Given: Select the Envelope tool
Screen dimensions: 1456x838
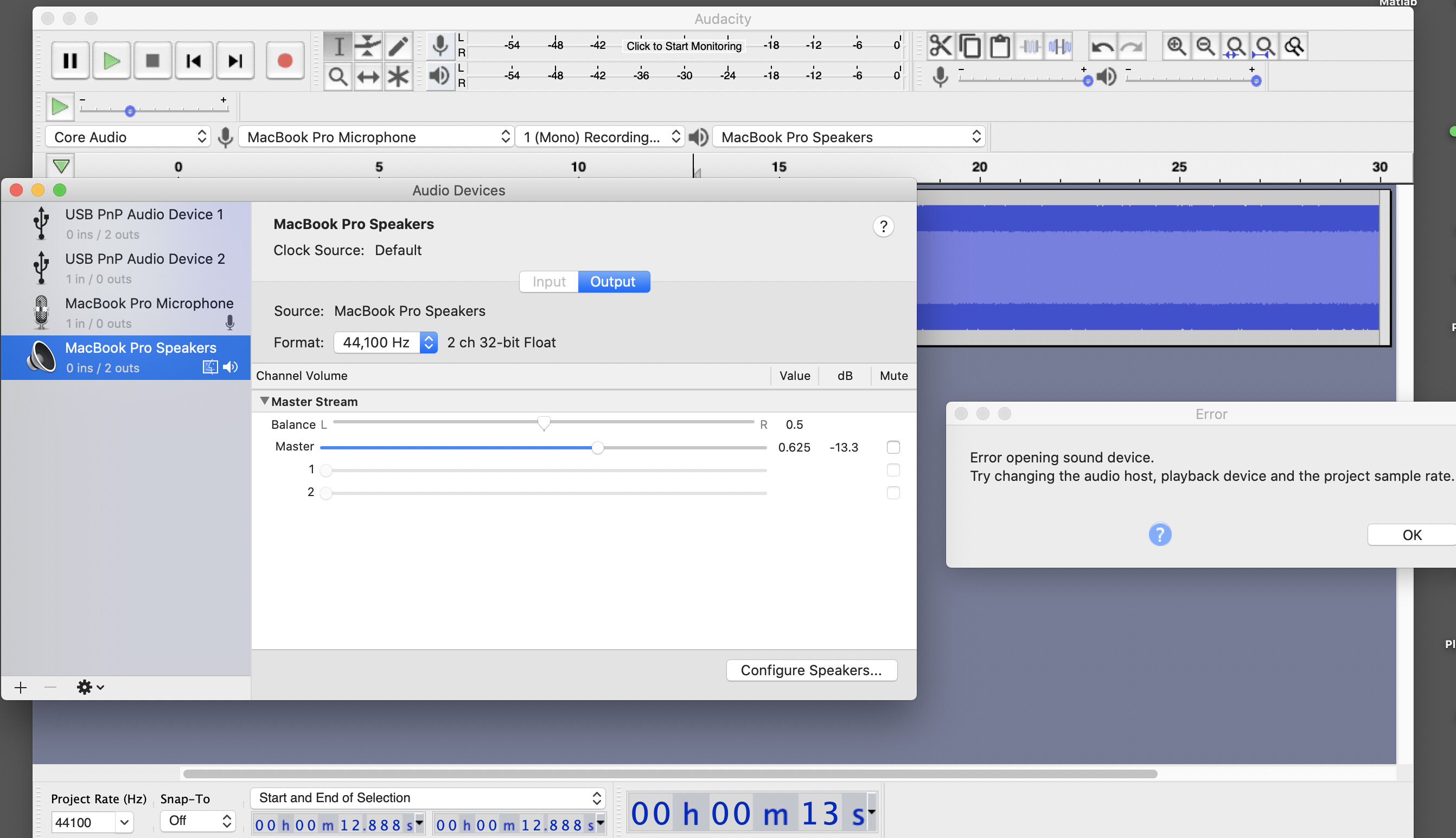Looking at the screenshot, I should [x=368, y=46].
